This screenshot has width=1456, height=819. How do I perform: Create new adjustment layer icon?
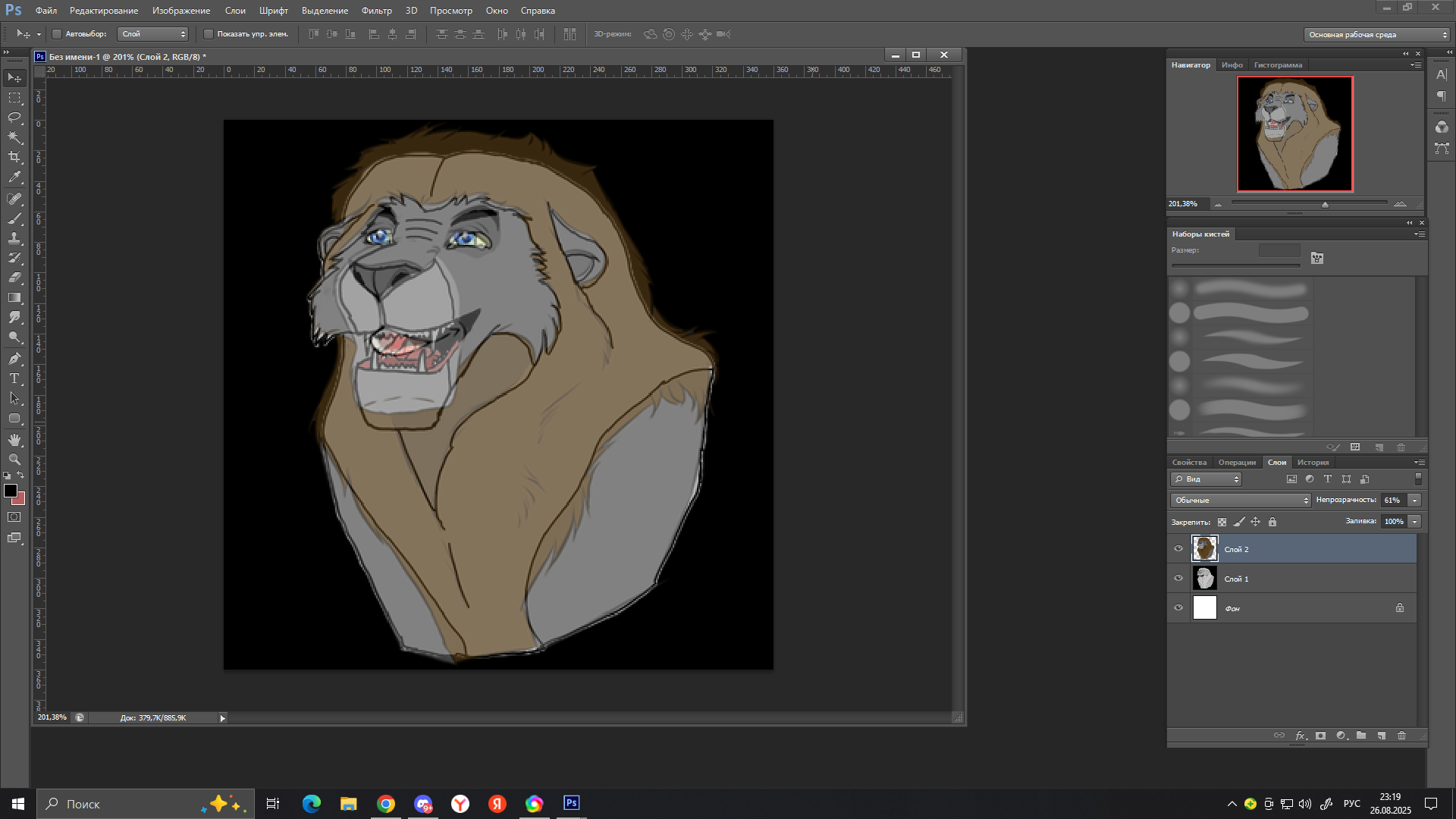[x=1341, y=736]
